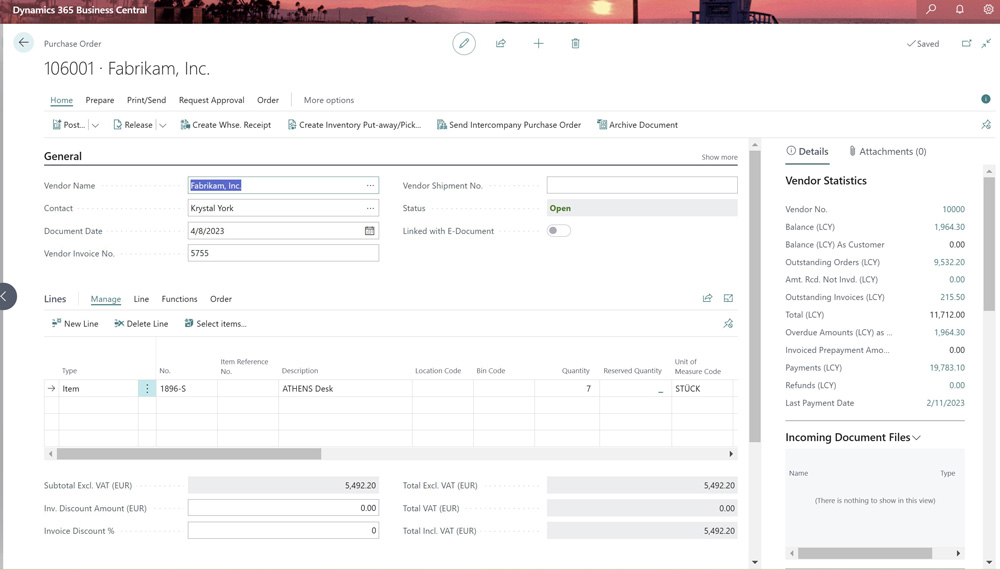Click Create Whse. Receipt action
1000x570 pixels.
pos(226,125)
